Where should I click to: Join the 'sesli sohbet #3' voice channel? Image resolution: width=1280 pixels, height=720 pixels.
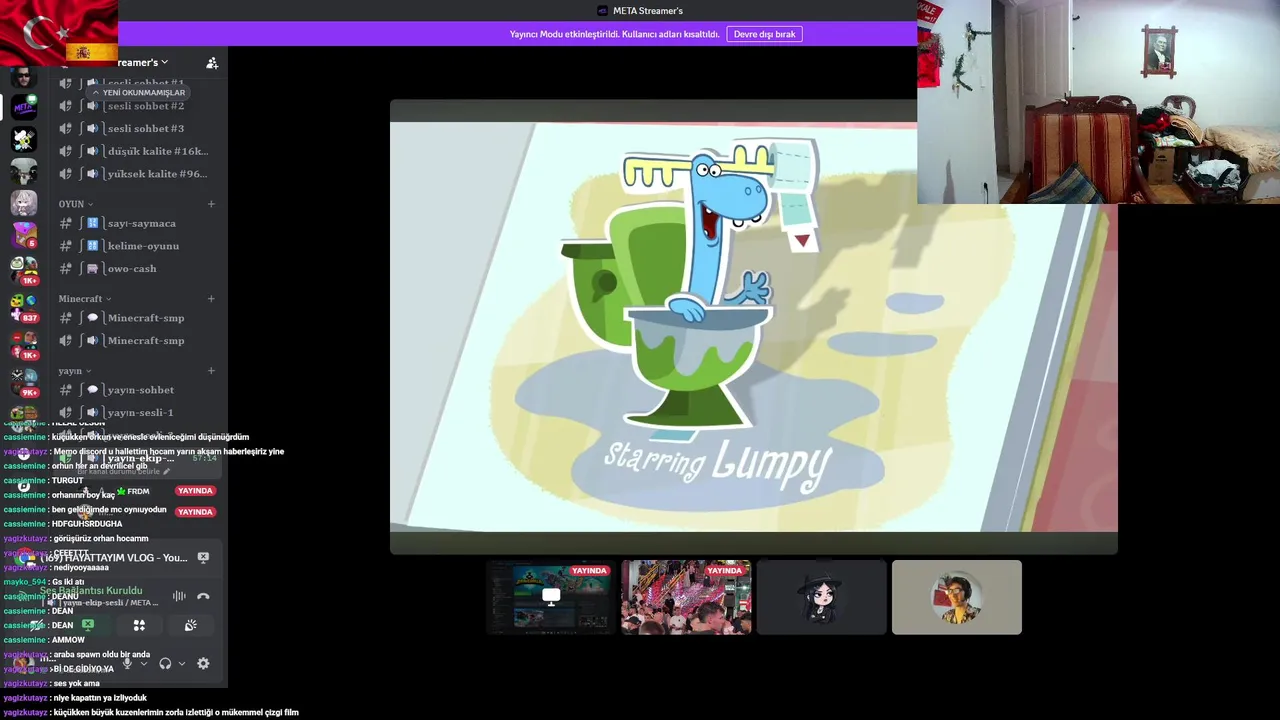click(138, 128)
